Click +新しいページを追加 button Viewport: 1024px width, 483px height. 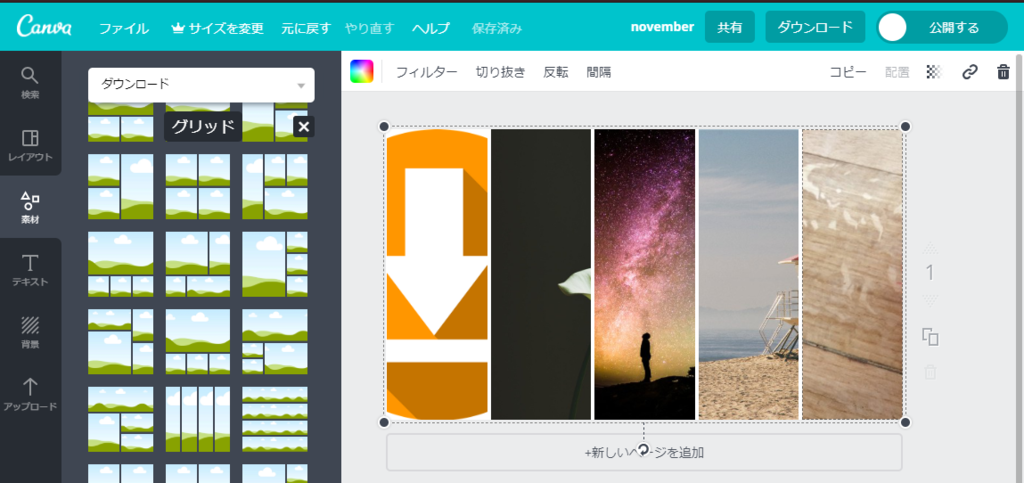644,452
